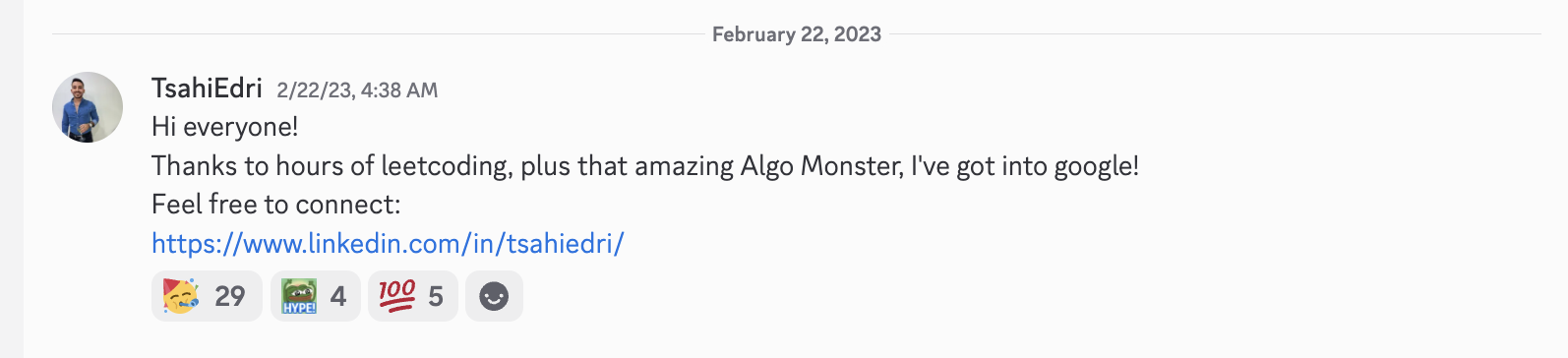Click the TsahiEdri username heading
The height and width of the screenshot is (358, 1568).
(x=207, y=89)
